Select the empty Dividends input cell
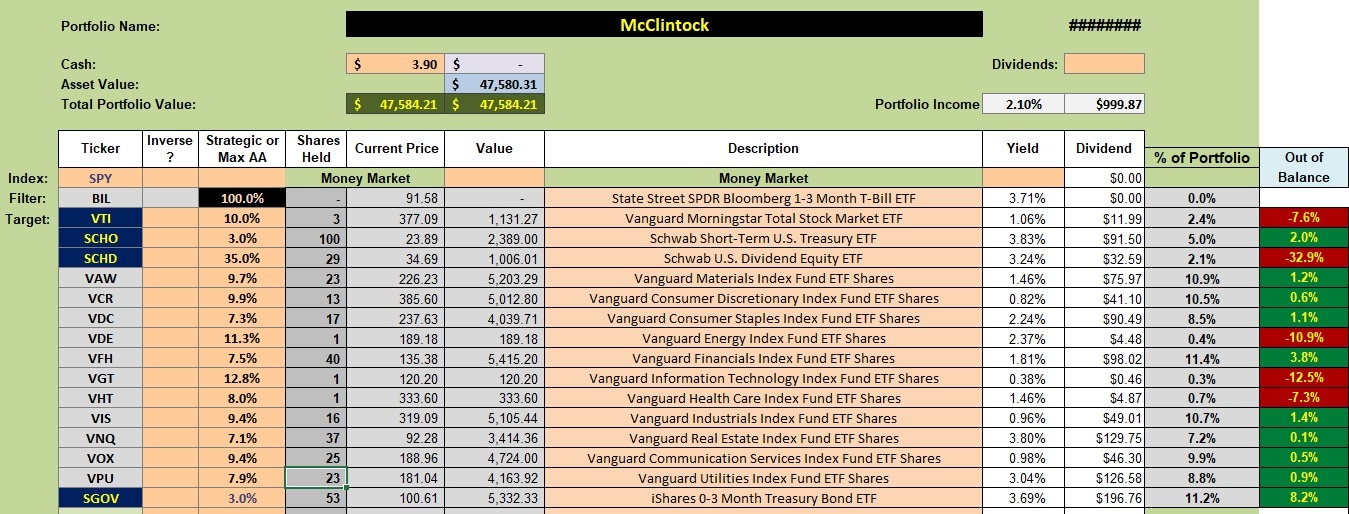Screen dimensions: 1349x514 point(1104,64)
